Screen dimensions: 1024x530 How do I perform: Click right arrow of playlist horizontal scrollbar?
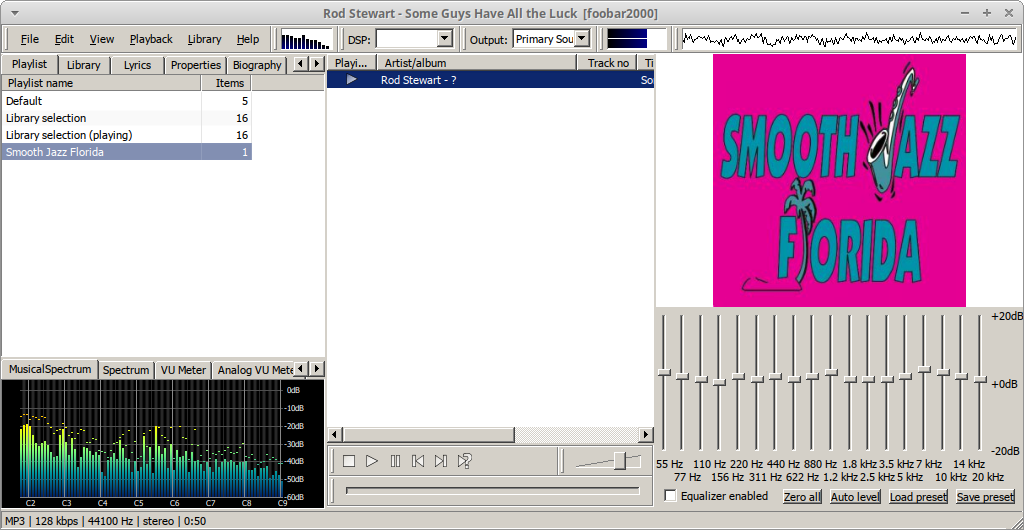646,435
